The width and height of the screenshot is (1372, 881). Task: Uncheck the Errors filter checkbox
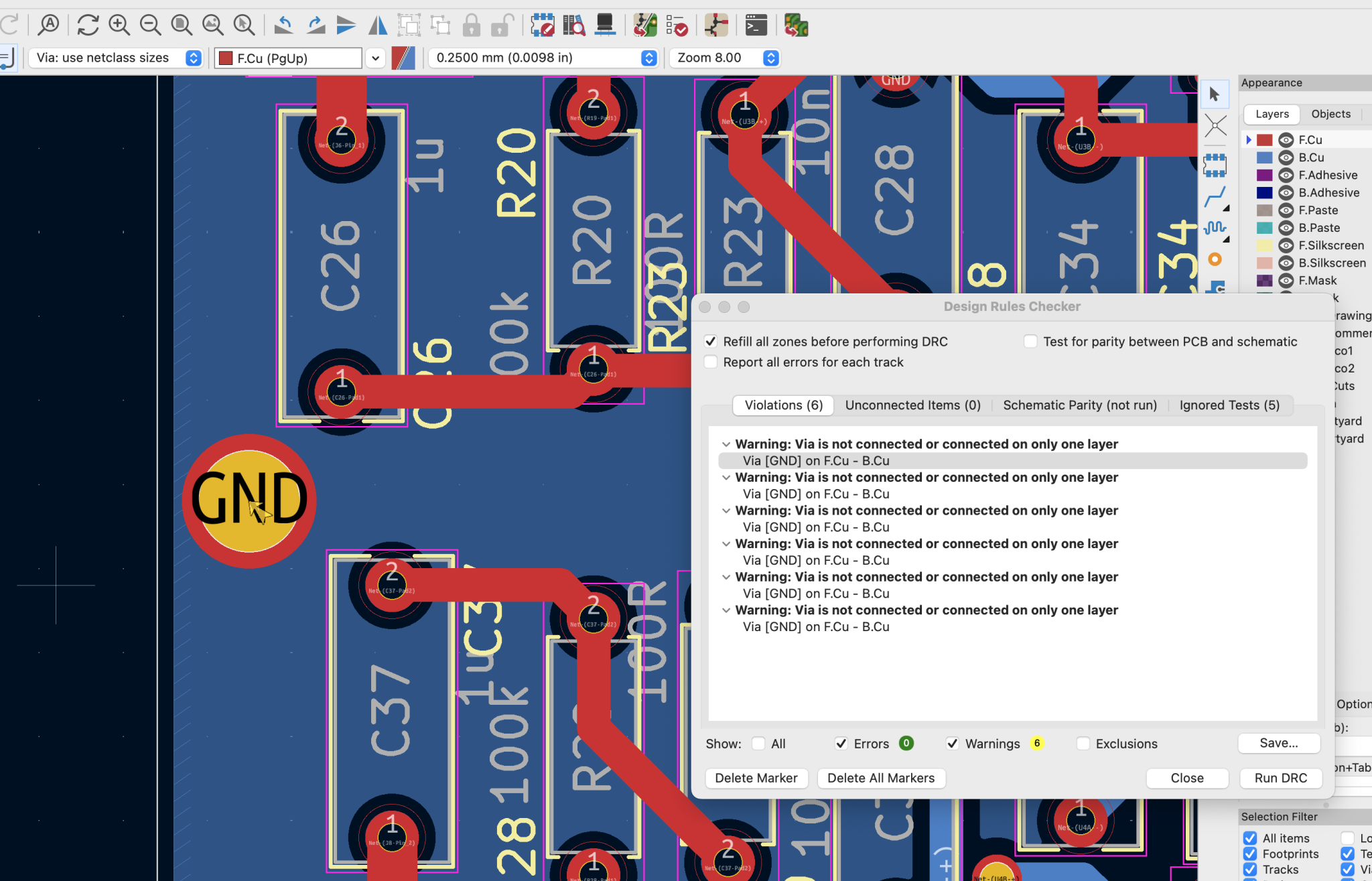point(841,744)
